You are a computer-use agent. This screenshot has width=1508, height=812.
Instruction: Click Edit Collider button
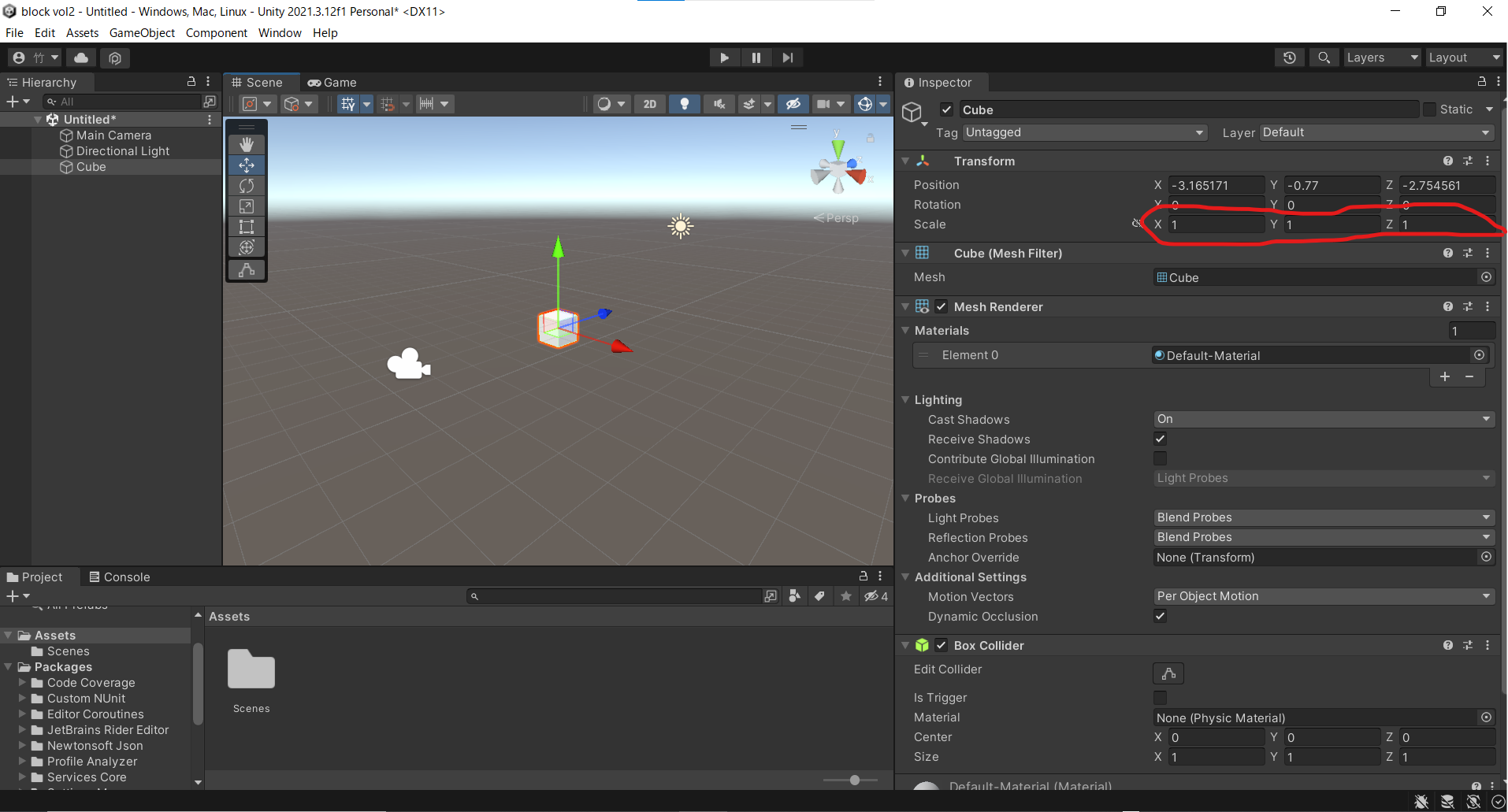[x=1168, y=673]
